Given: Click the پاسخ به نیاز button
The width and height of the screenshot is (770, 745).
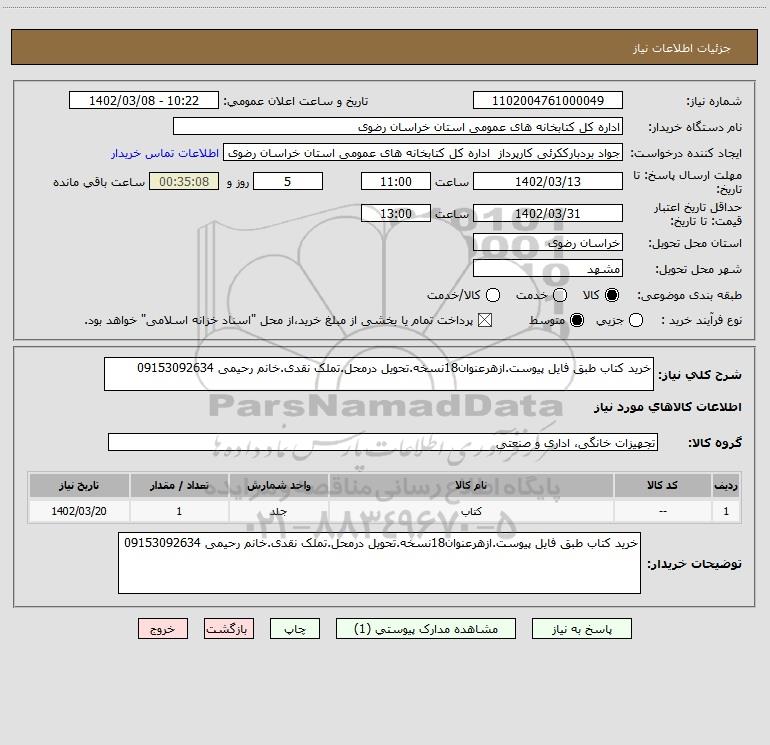Looking at the screenshot, I should coord(581,629).
